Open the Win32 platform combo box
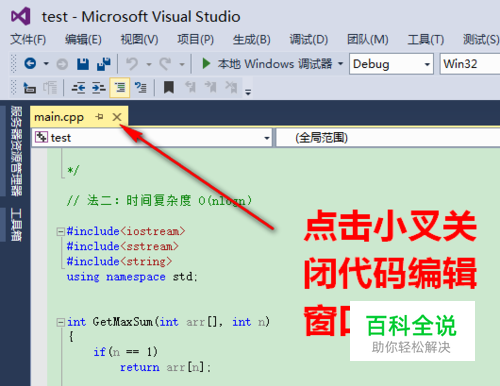The width and height of the screenshot is (500, 386). (470, 64)
